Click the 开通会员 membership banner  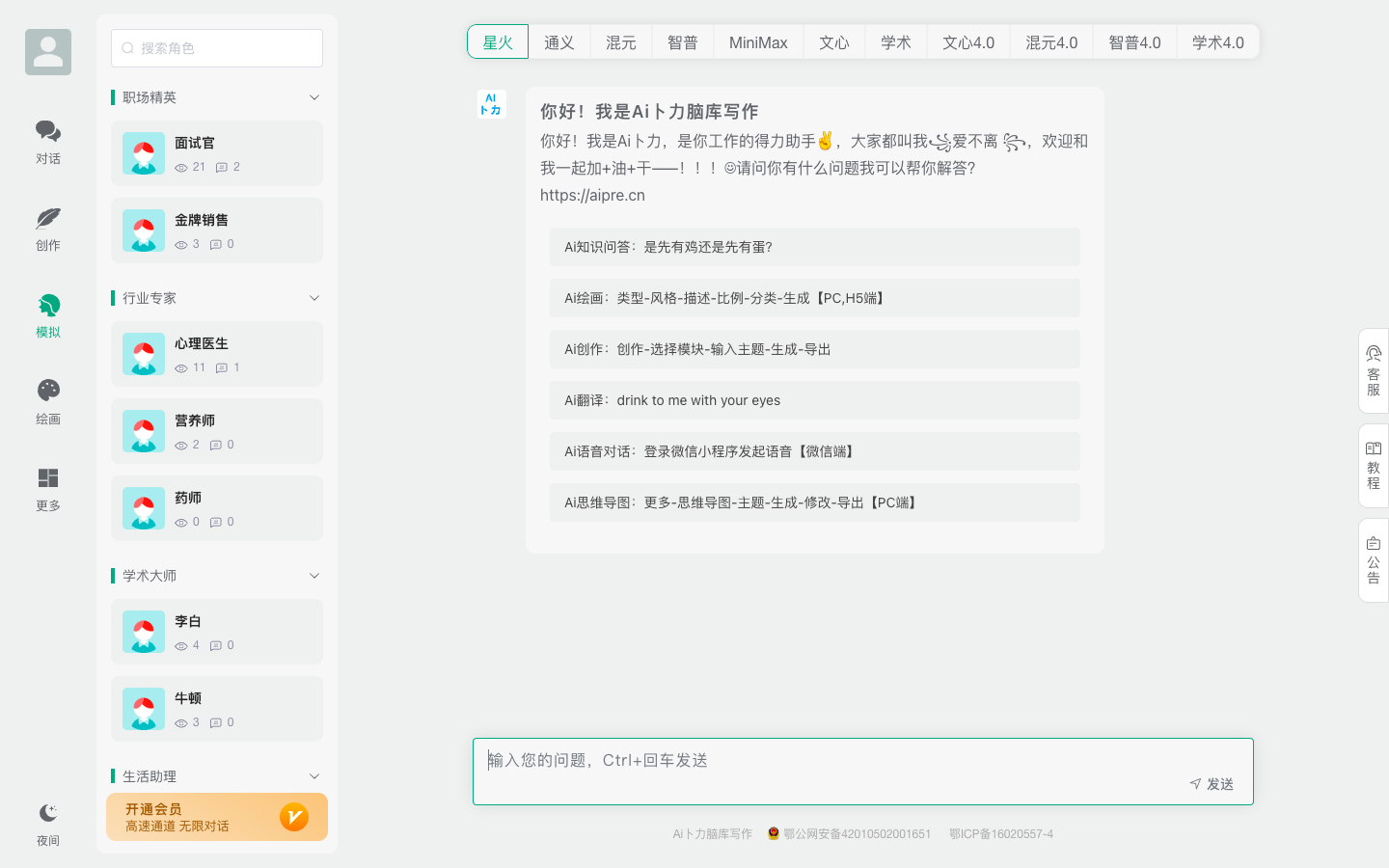point(216,817)
